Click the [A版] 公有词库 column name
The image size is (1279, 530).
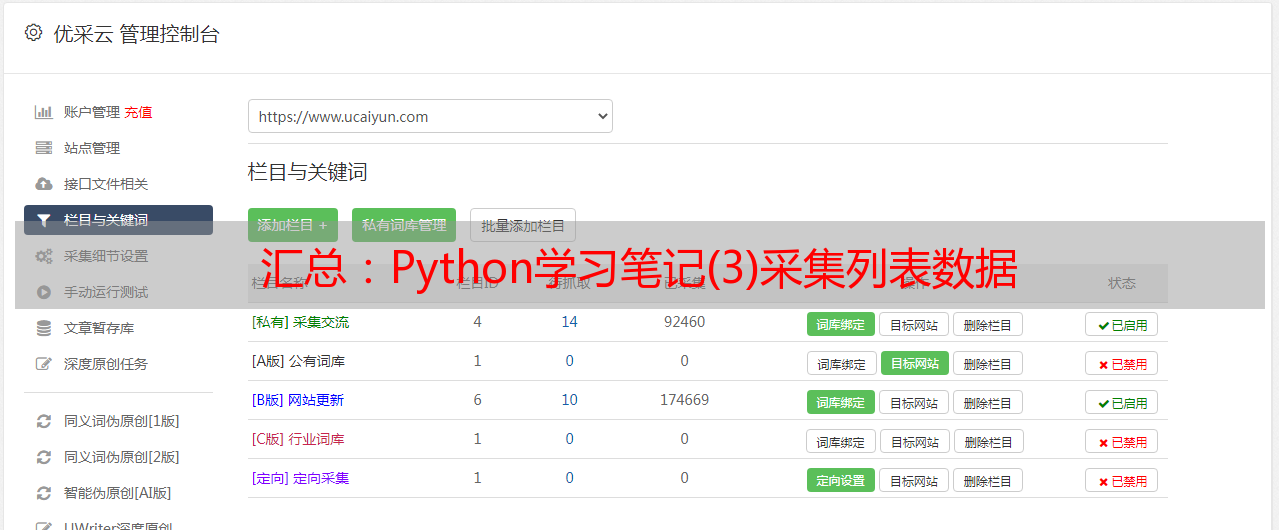[x=298, y=361]
